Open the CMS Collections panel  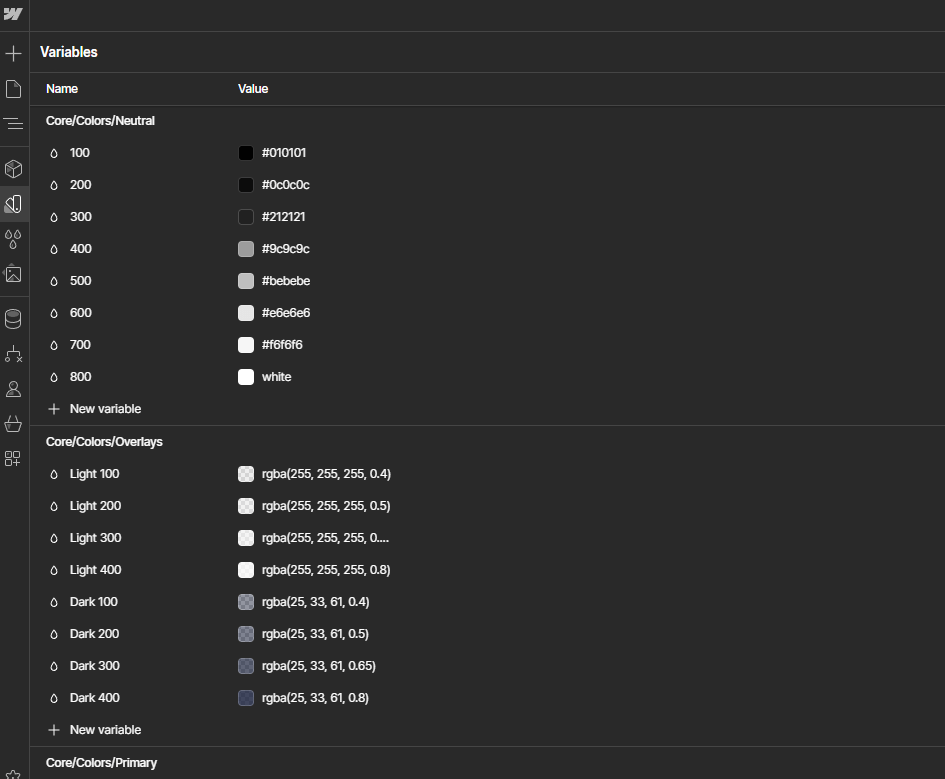click(14, 318)
